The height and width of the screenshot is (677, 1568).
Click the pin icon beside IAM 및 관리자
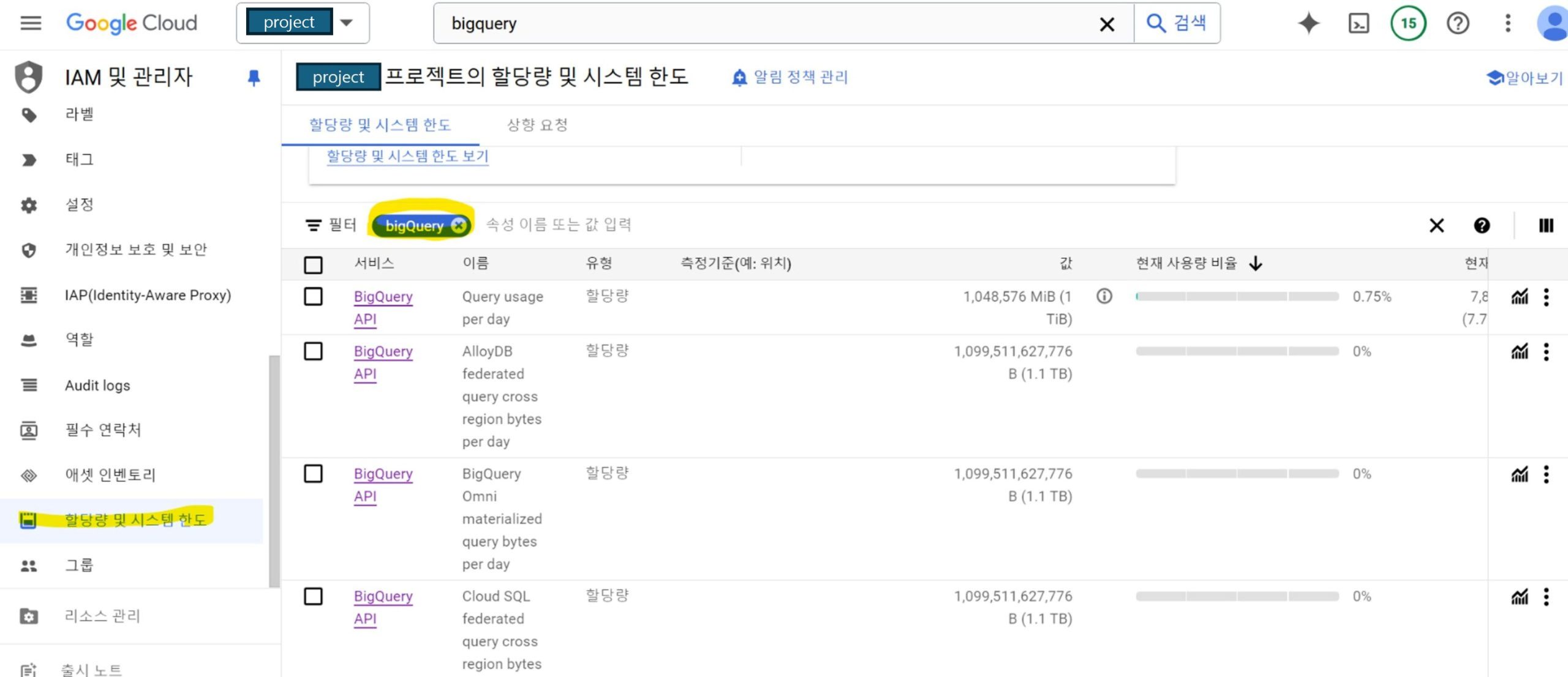point(254,78)
